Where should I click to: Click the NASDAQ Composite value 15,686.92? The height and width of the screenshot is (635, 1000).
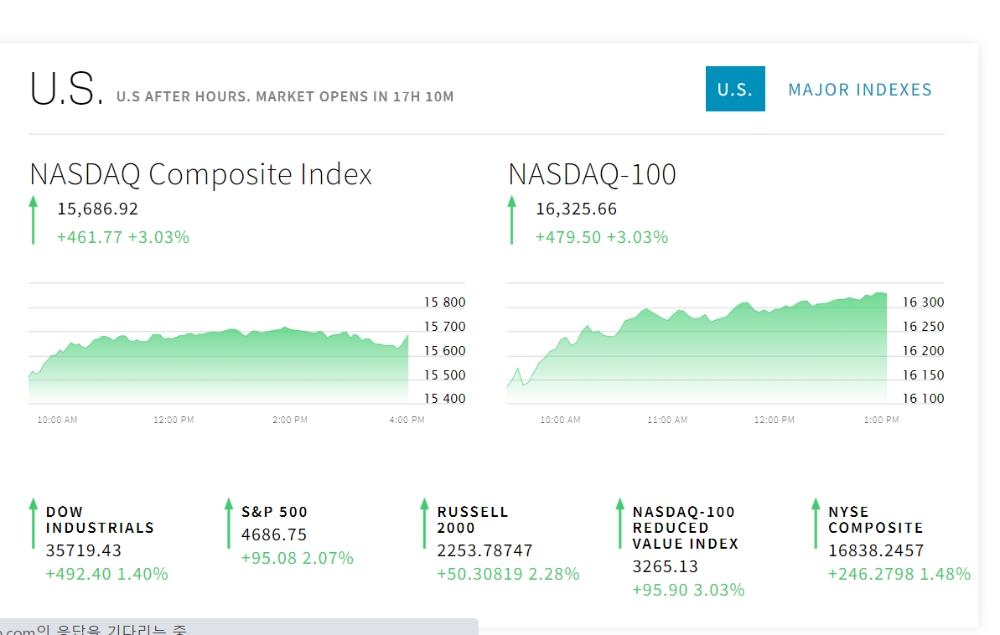(x=98, y=209)
